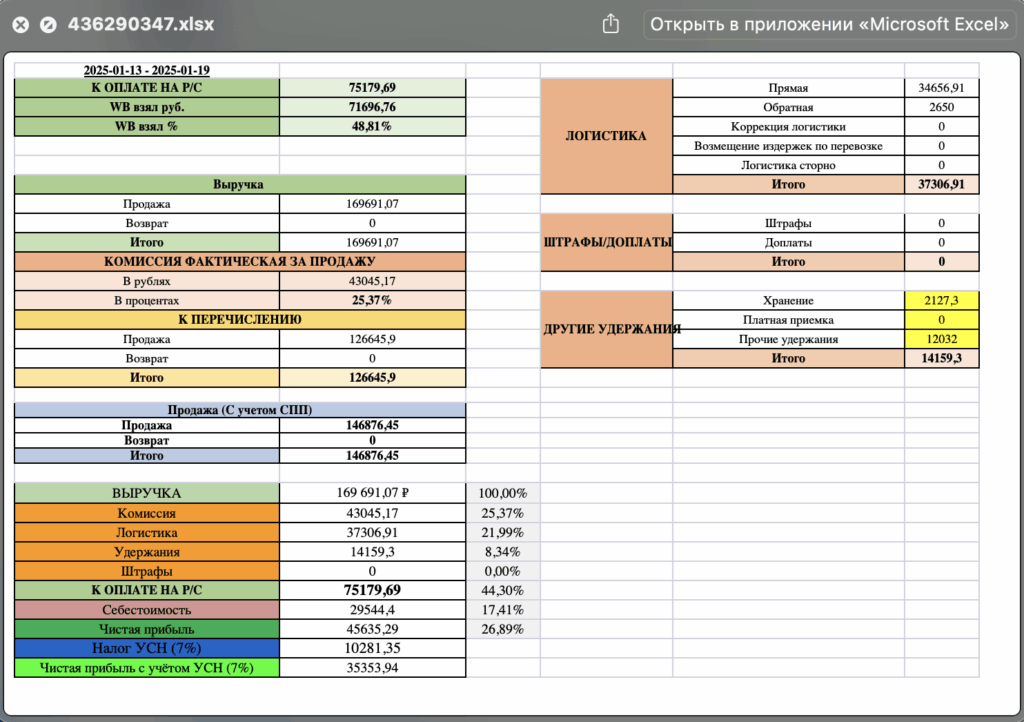Select the value 10281,35
This screenshot has height=722, width=1024.
(372, 648)
